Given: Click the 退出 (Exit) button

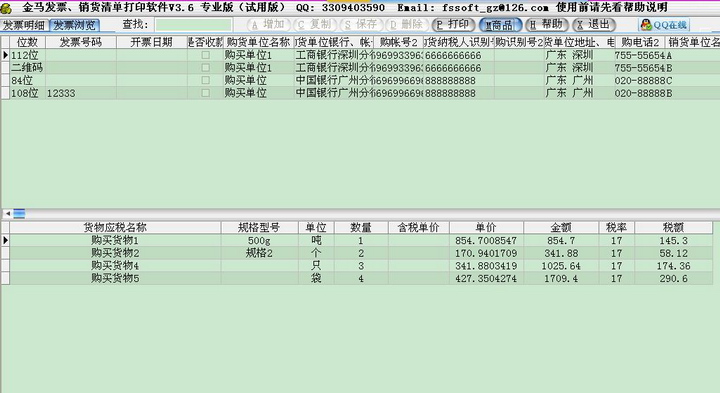Looking at the screenshot, I should (x=594, y=25).
